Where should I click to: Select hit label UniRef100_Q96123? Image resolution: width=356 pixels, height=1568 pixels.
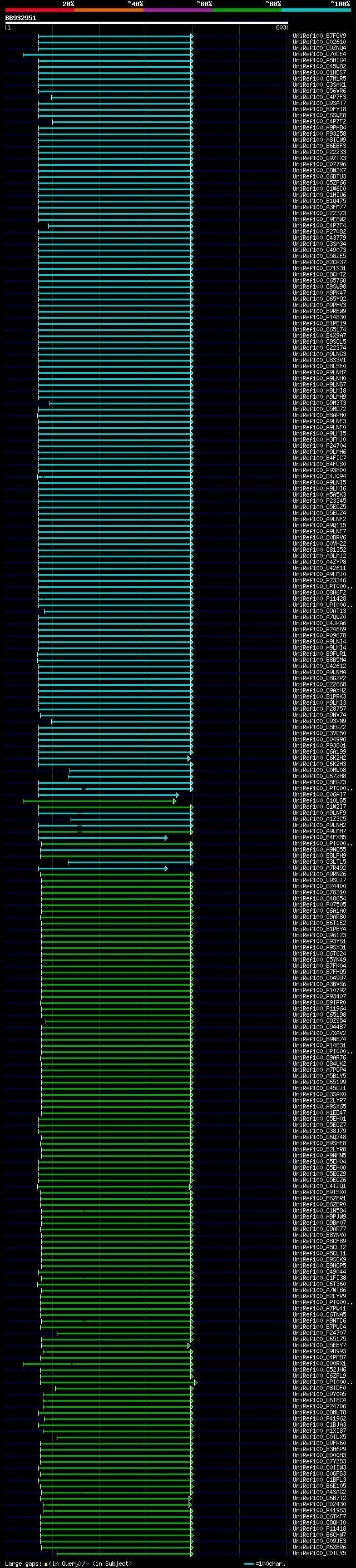(319, 936)
